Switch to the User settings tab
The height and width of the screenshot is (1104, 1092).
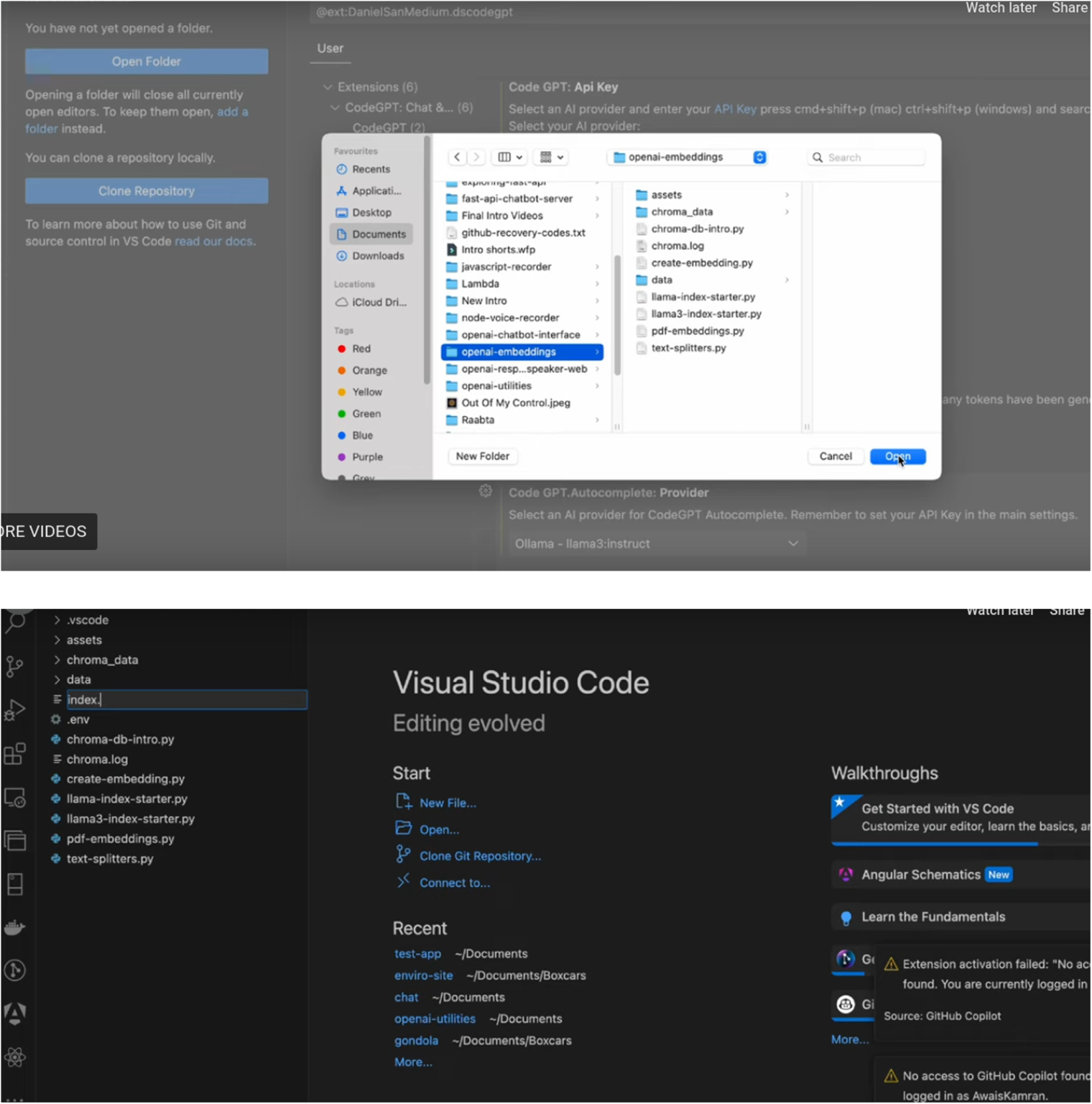click(330, 48)
